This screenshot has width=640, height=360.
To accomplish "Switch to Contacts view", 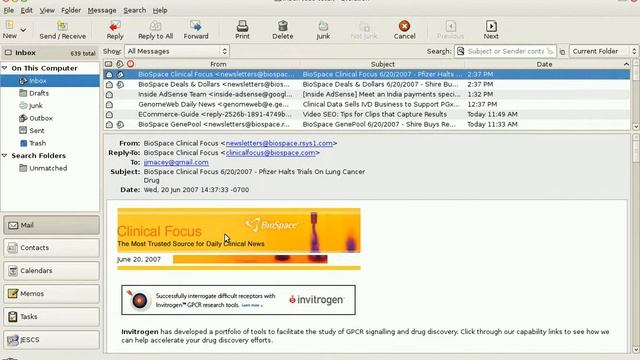I will (51, 248).
